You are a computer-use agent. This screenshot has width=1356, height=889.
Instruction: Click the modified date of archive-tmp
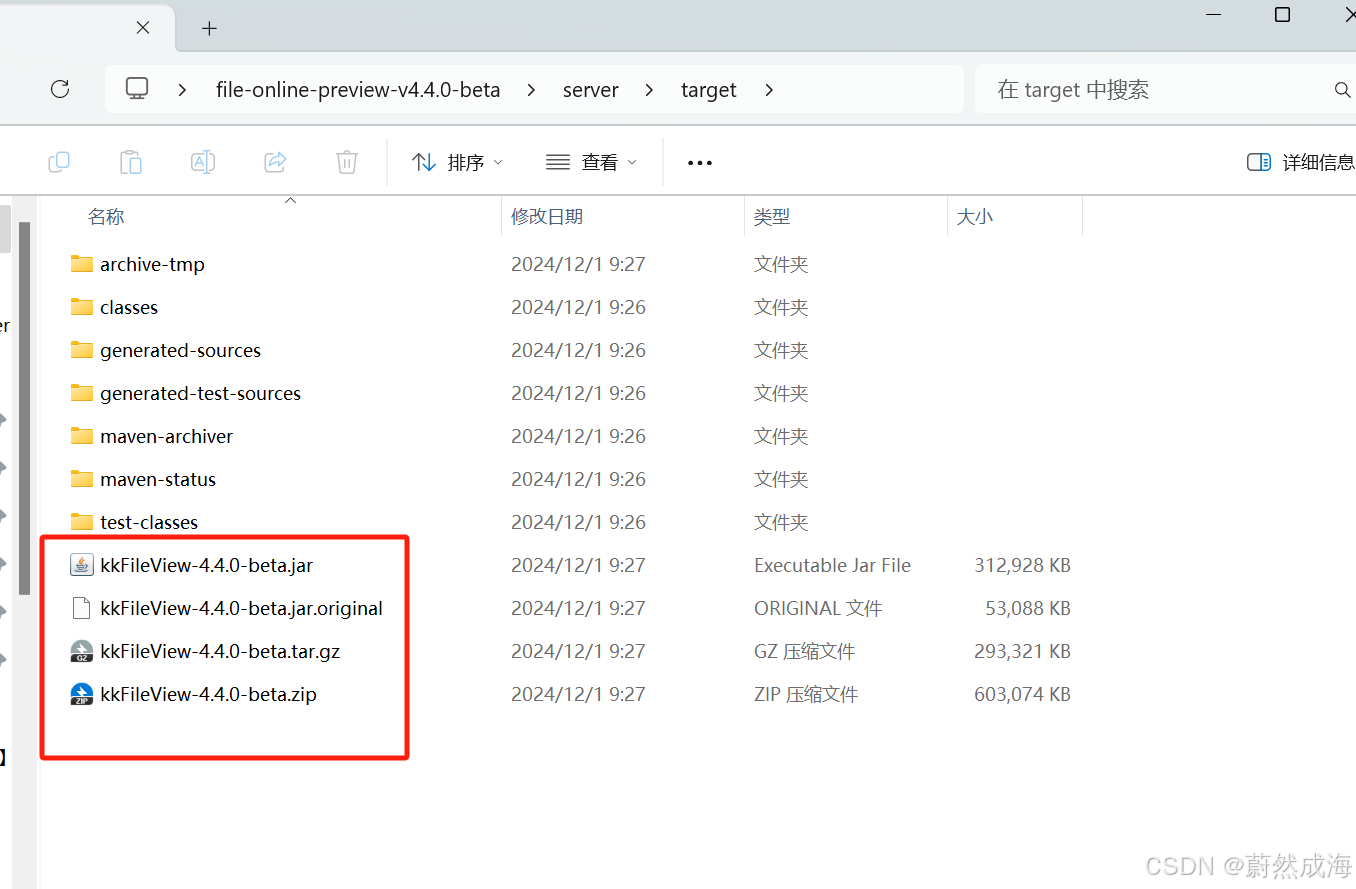tap(578, 264)
